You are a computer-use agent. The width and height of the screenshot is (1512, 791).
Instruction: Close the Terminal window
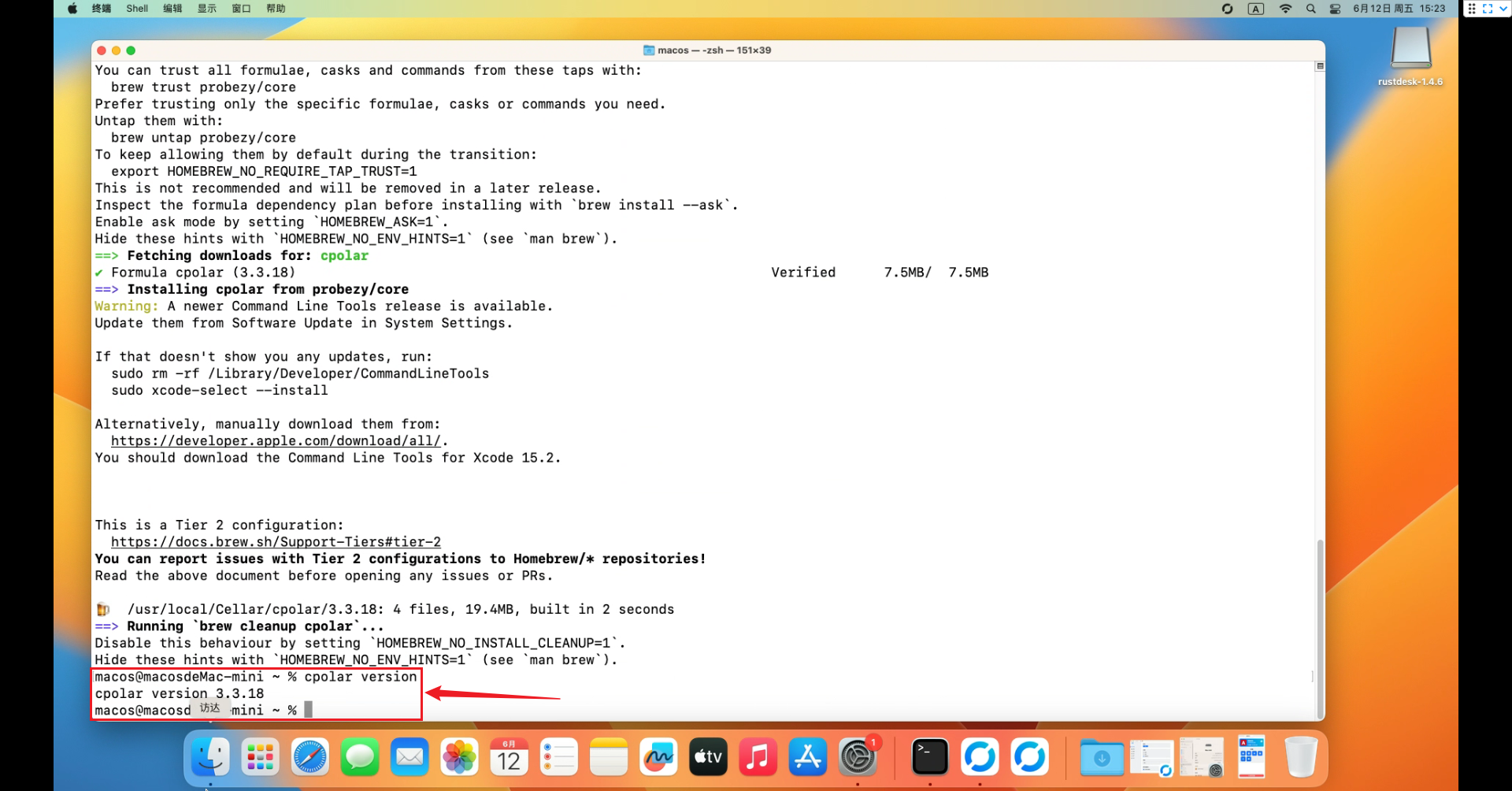[102, 50]
